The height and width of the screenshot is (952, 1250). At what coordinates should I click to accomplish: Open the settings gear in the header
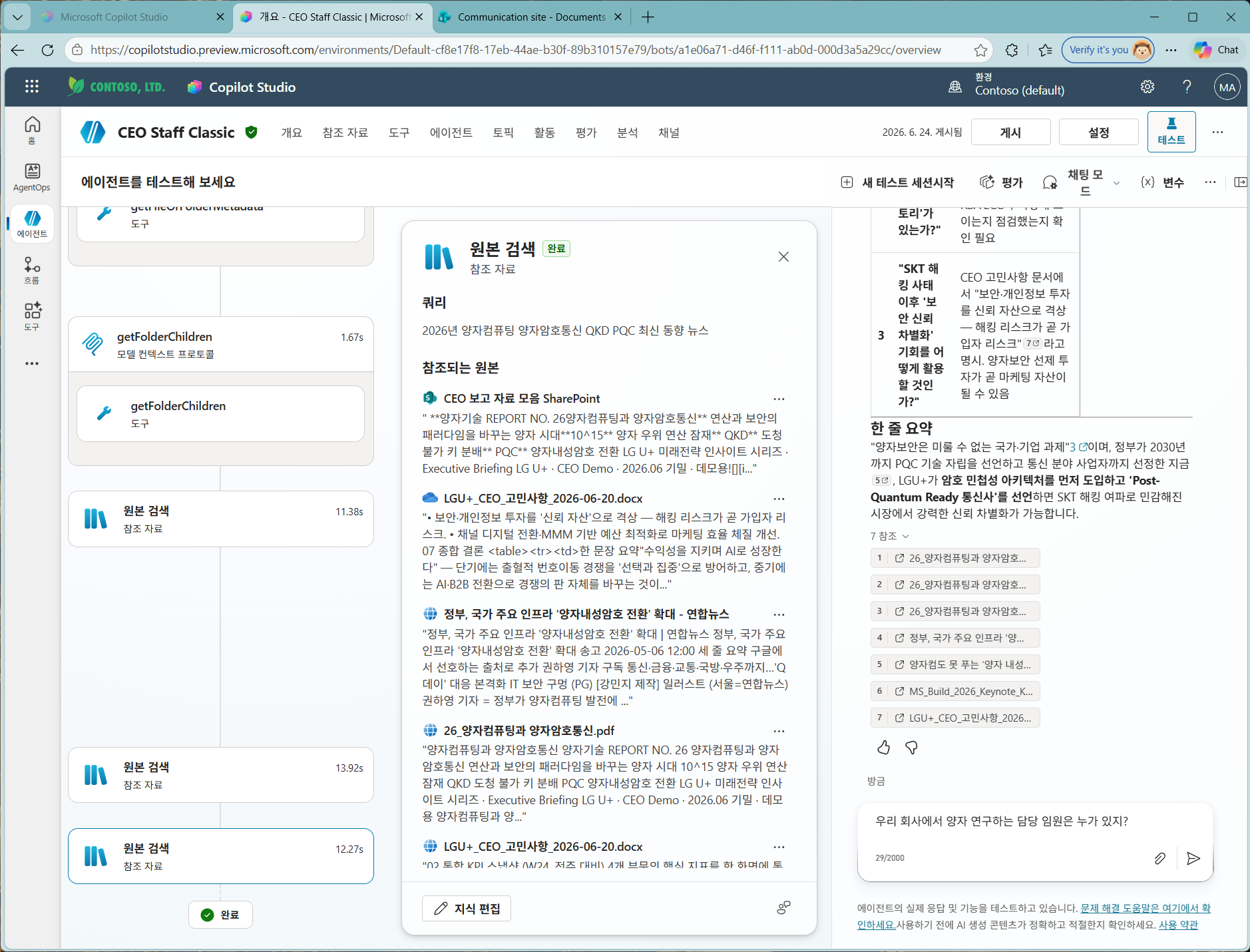(1147, 87)
